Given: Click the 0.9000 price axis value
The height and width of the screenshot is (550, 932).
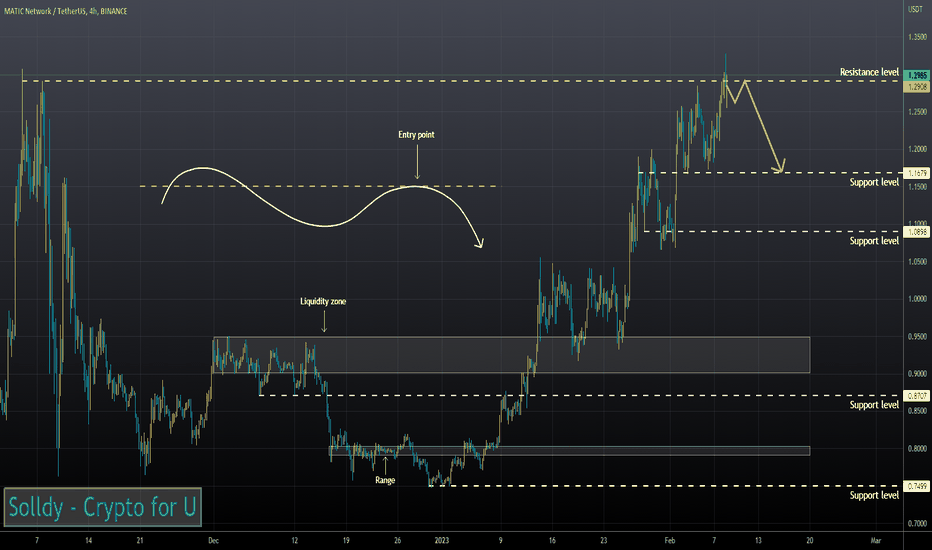Looking at the screenshot, I should 917,374.
